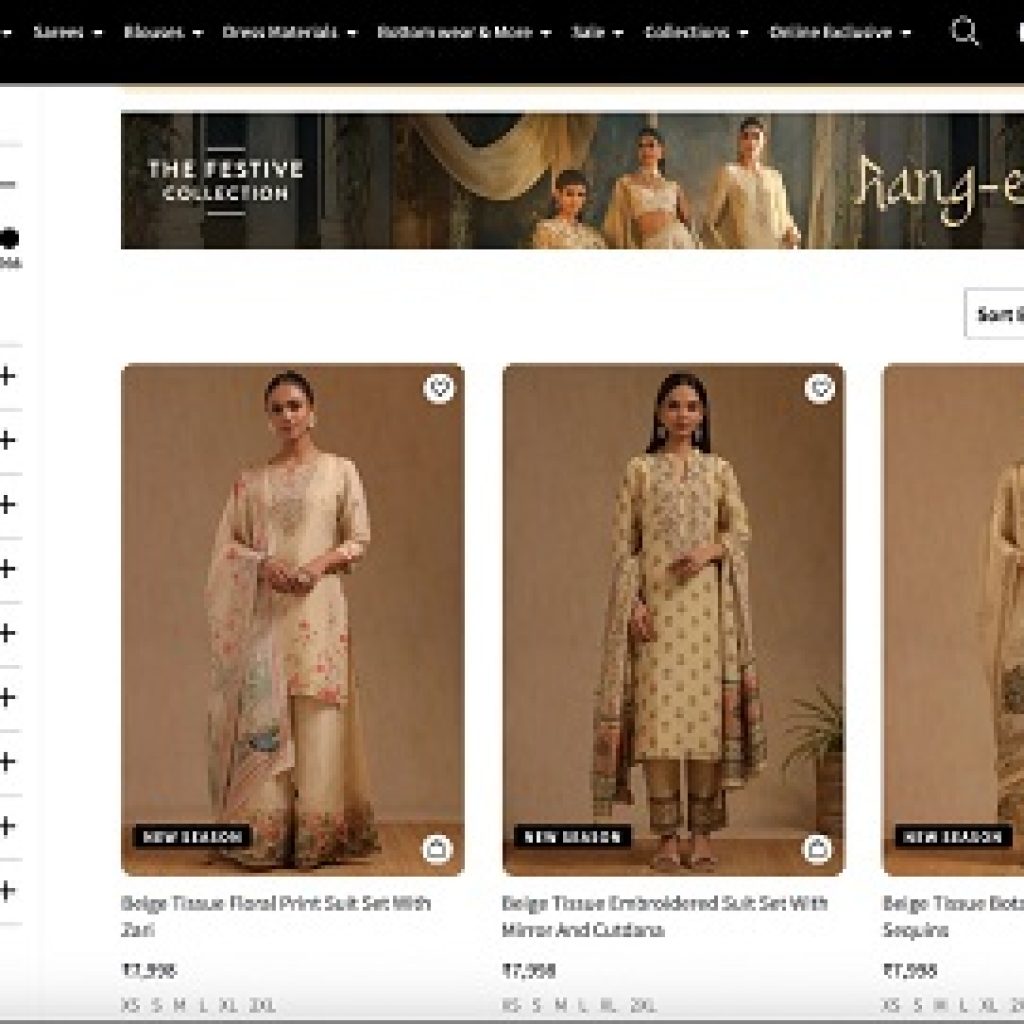Open the Sale dropdown menu
The height and width of the screenshot is (1024, 1024).
pyautogui.click(x=597, y=32)
